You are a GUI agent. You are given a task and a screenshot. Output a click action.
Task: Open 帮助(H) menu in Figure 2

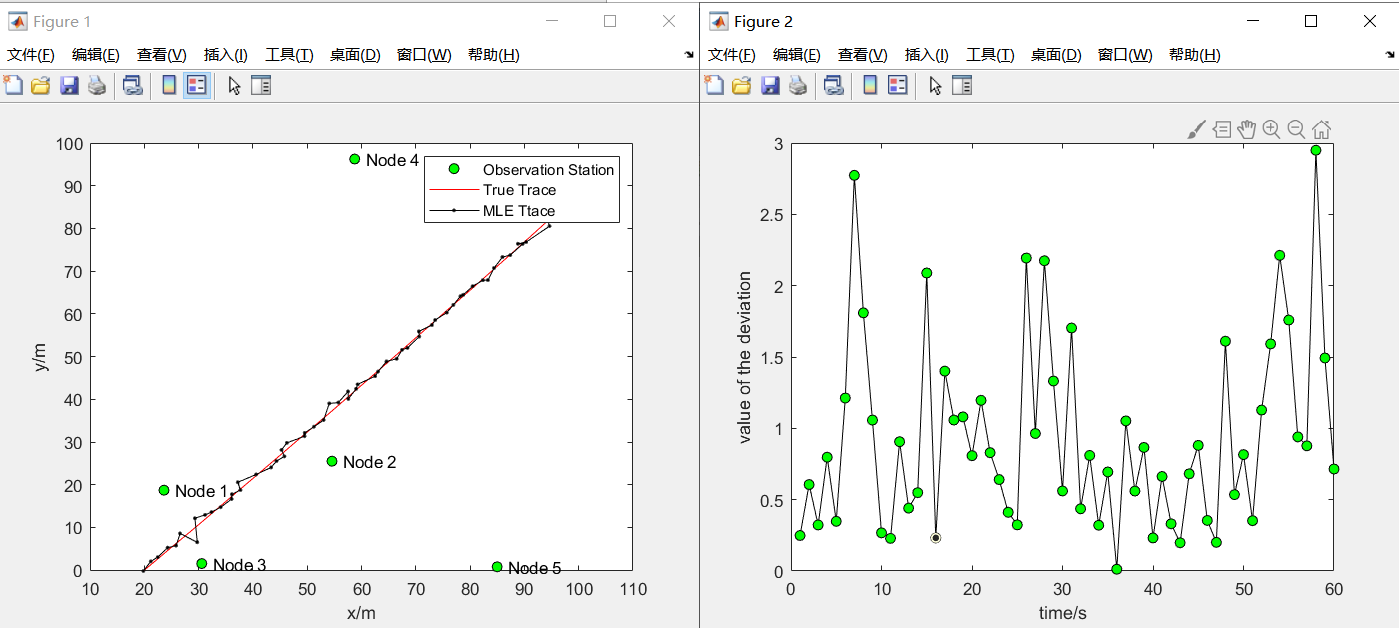coord(1195,55)
